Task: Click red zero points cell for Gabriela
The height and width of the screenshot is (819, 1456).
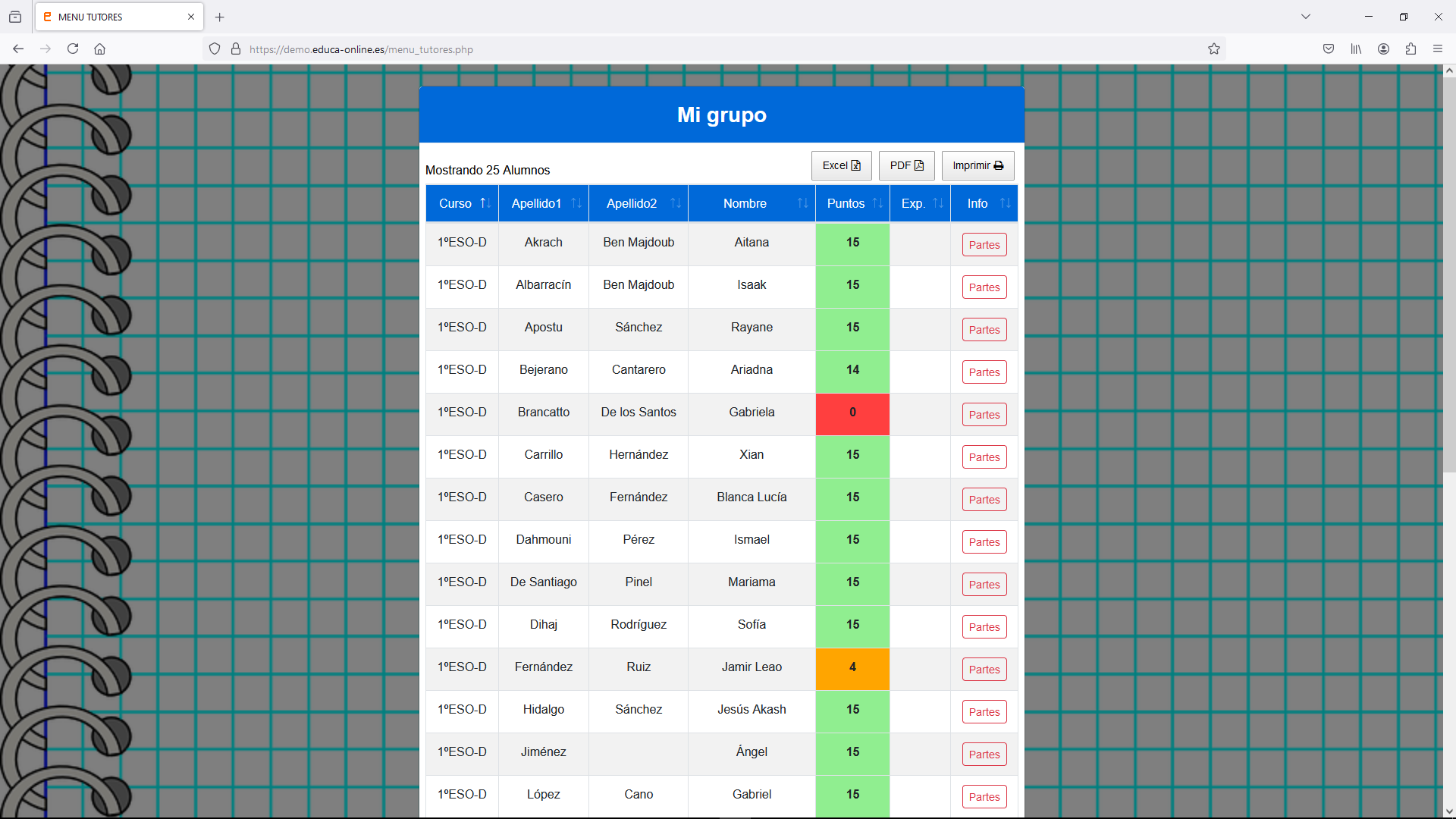Action: [x=852, y=413]
